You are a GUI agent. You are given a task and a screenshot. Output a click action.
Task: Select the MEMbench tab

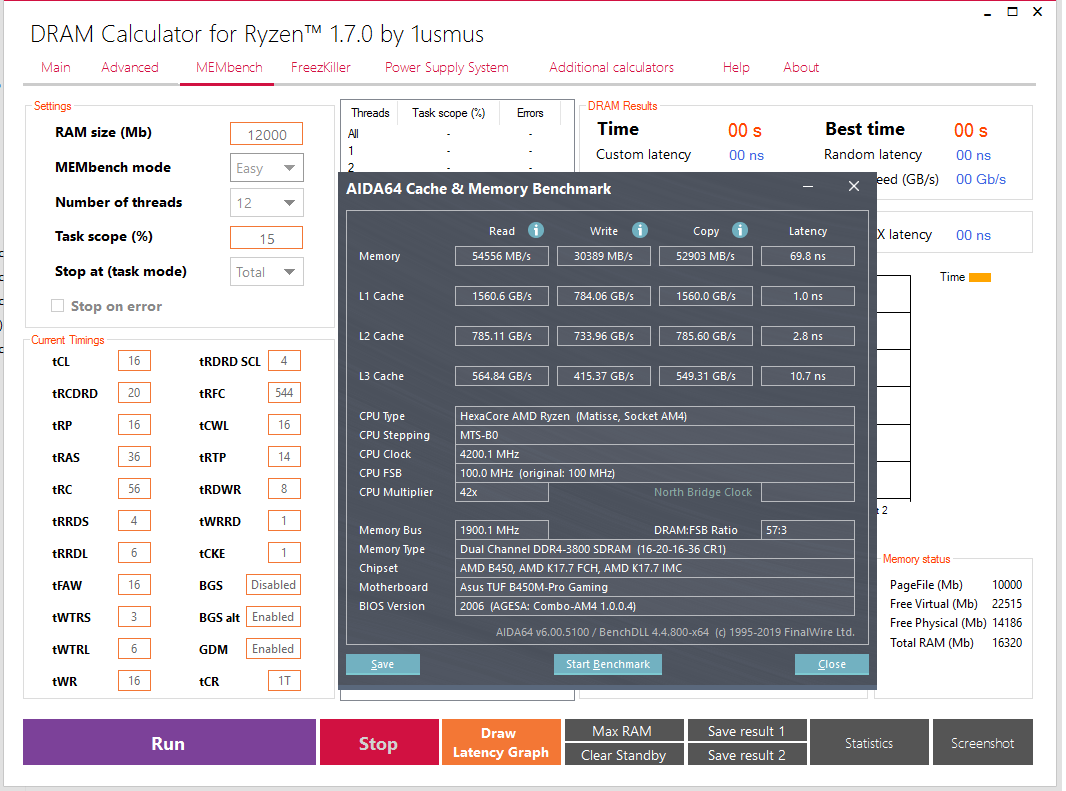click(x=229, y=67)
